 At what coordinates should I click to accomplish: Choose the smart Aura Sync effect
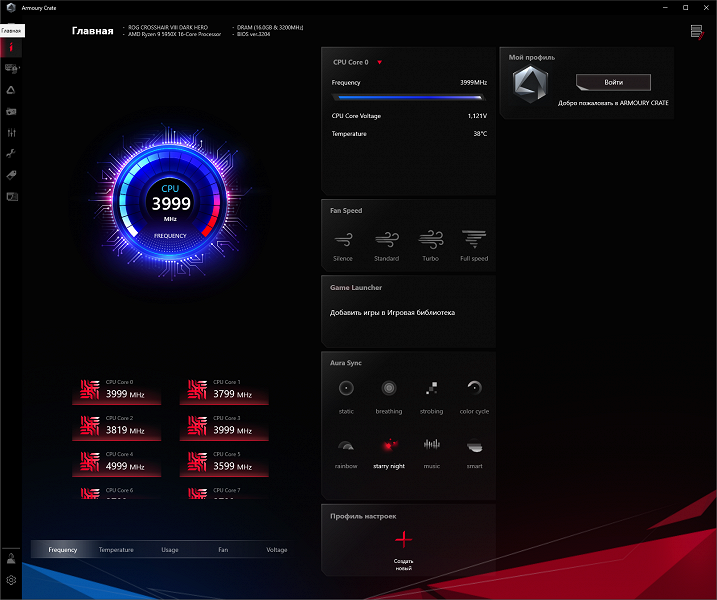[x=474, y=453]
